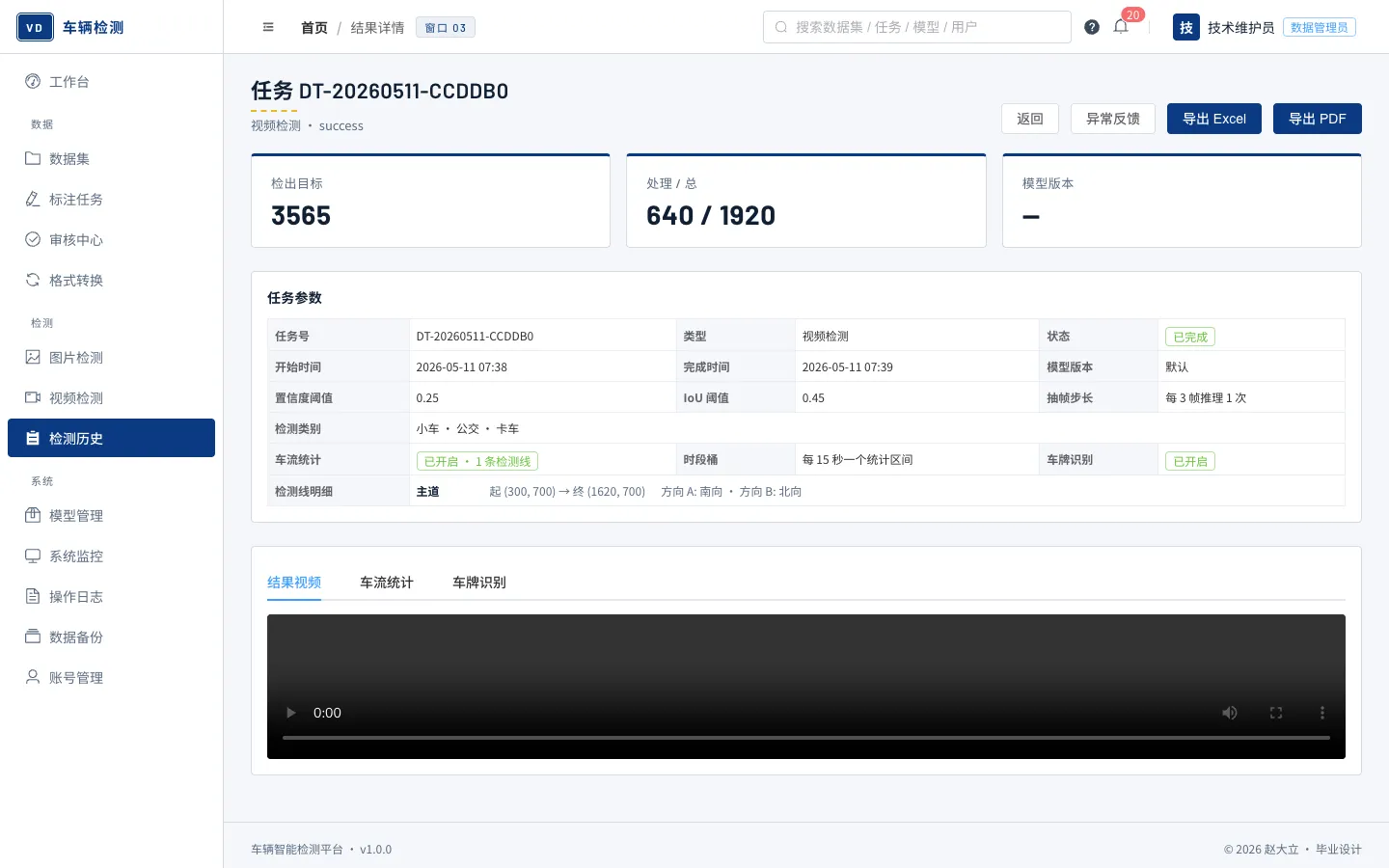
Task: Open 账号管理 in the sidebar
Action: (111, 678)
